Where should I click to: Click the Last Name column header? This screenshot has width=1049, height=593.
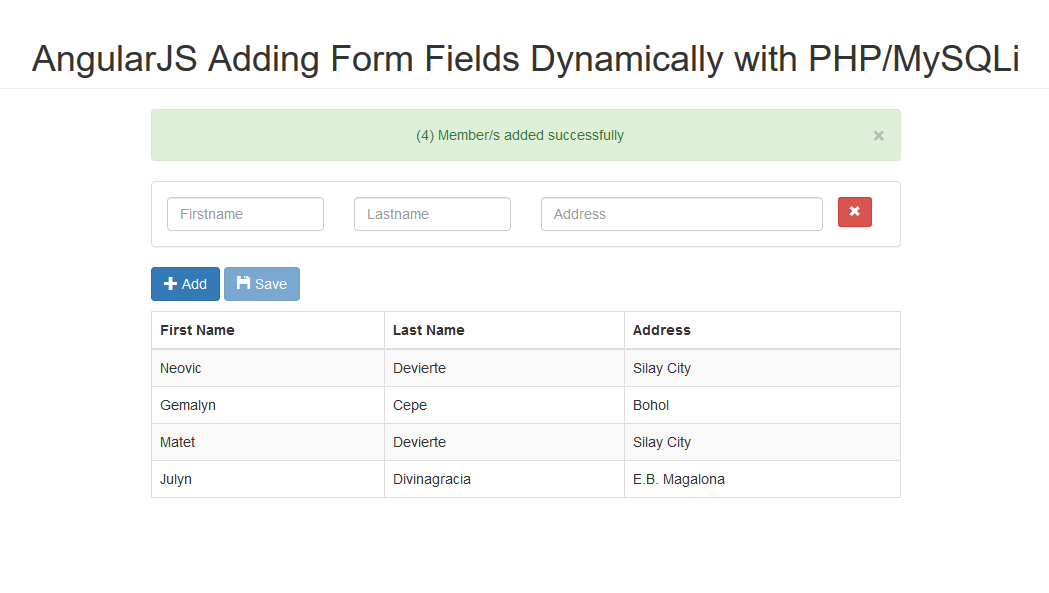coord(428,330)
